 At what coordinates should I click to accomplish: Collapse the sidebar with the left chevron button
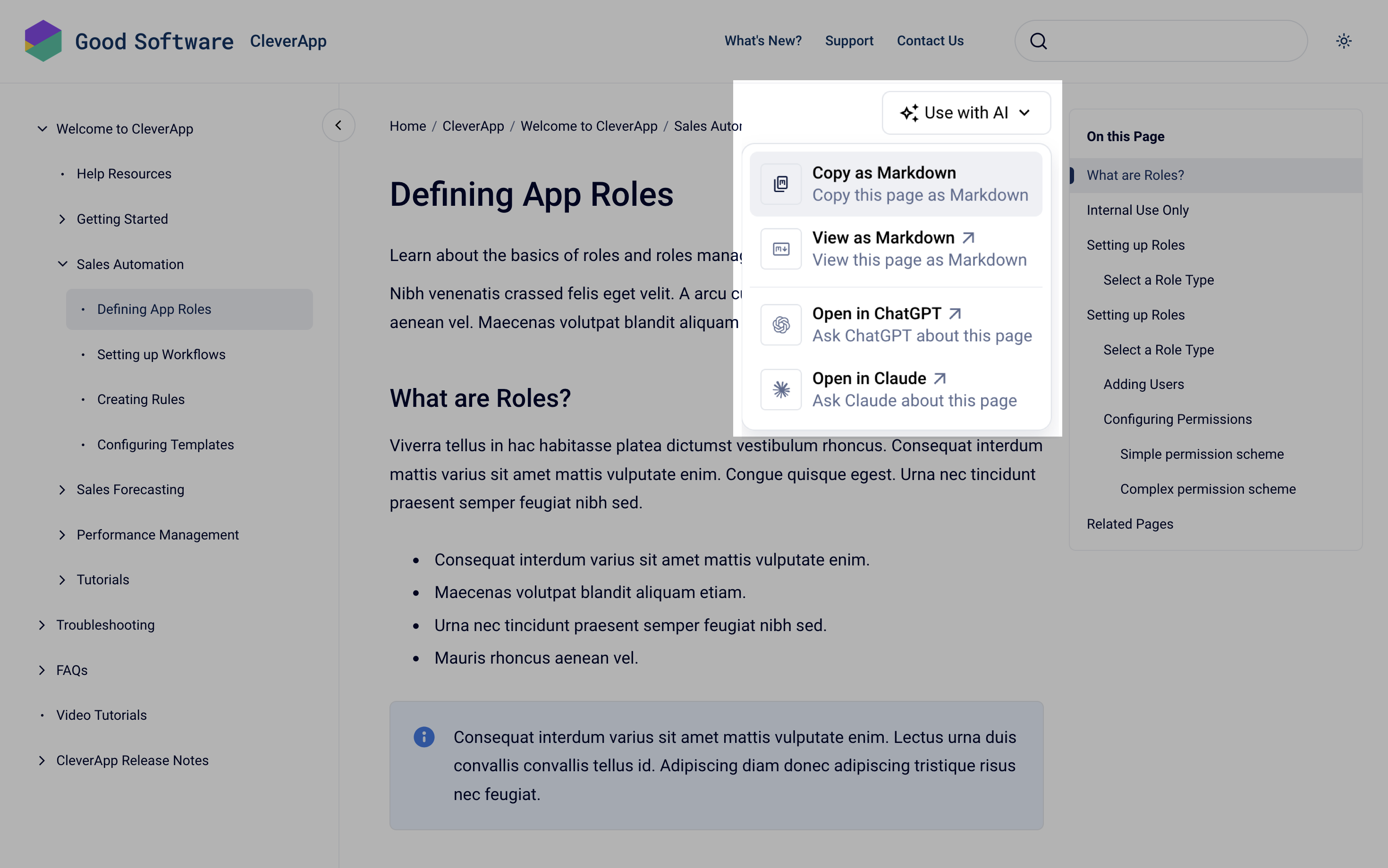[x=338, y=125]
